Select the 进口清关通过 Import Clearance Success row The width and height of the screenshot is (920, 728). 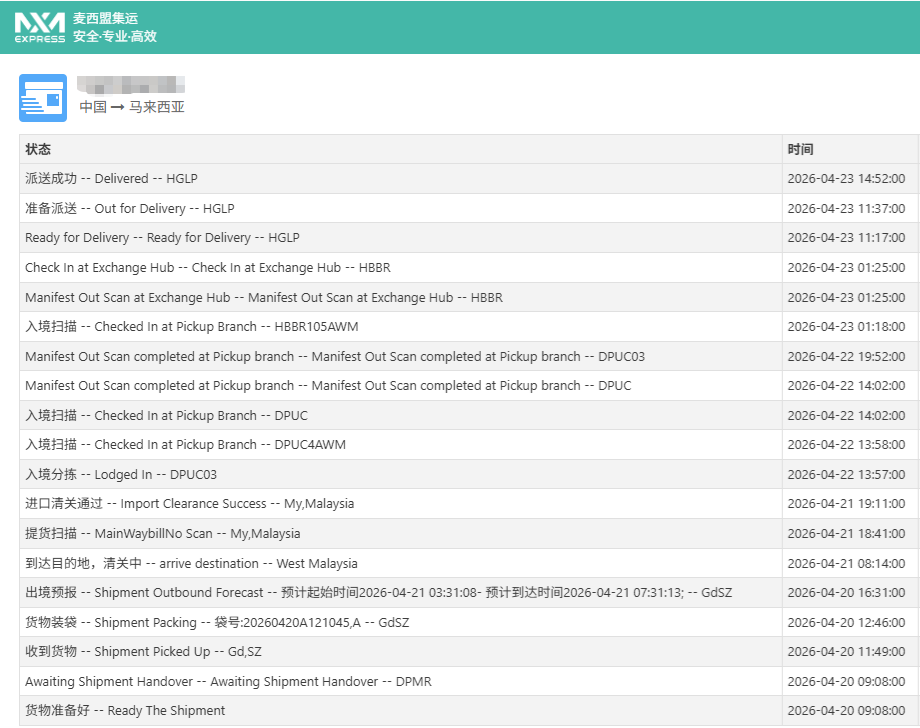[189, 504]
